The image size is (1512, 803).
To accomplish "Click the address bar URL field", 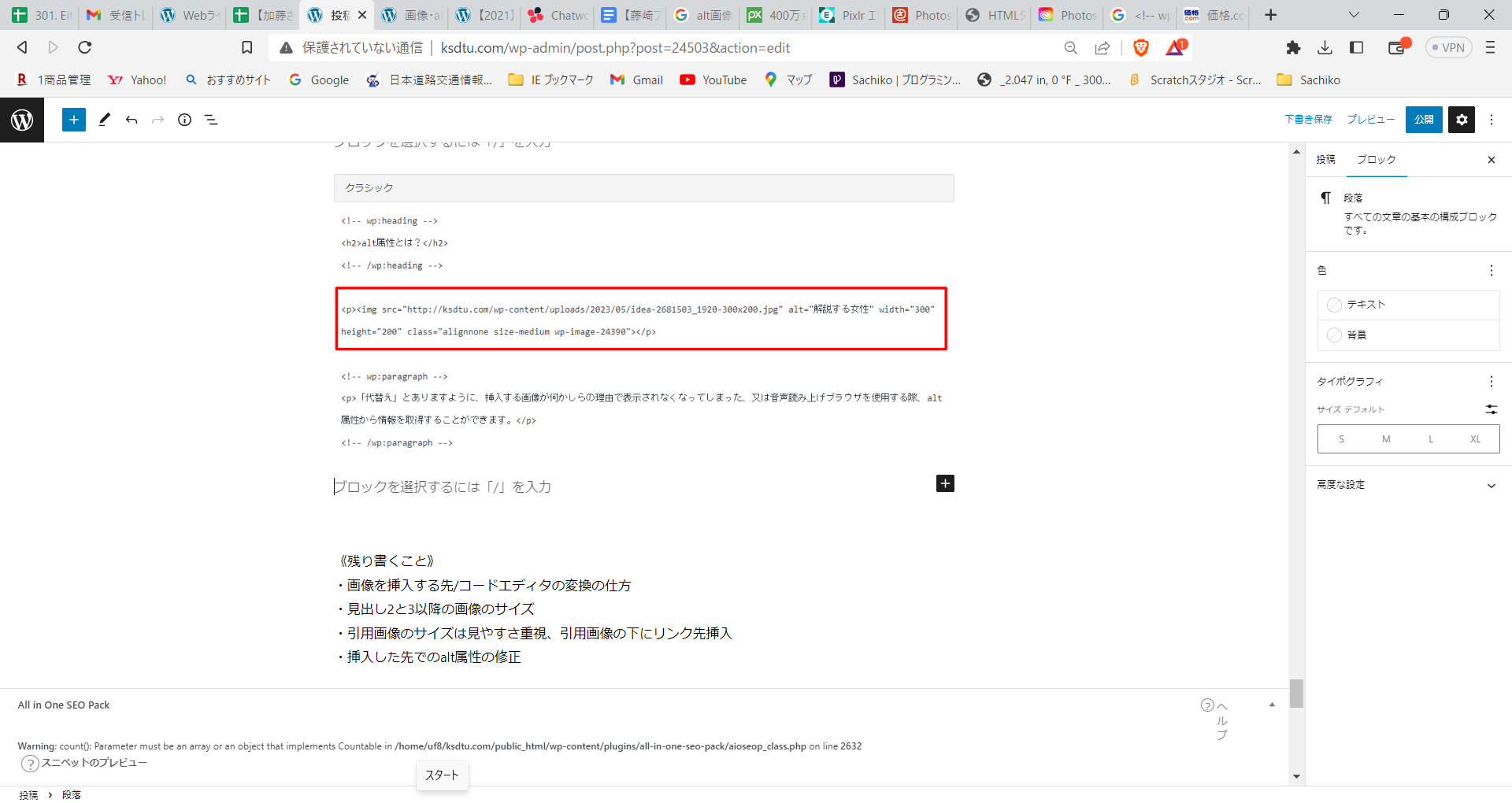I will pos(614,48).
